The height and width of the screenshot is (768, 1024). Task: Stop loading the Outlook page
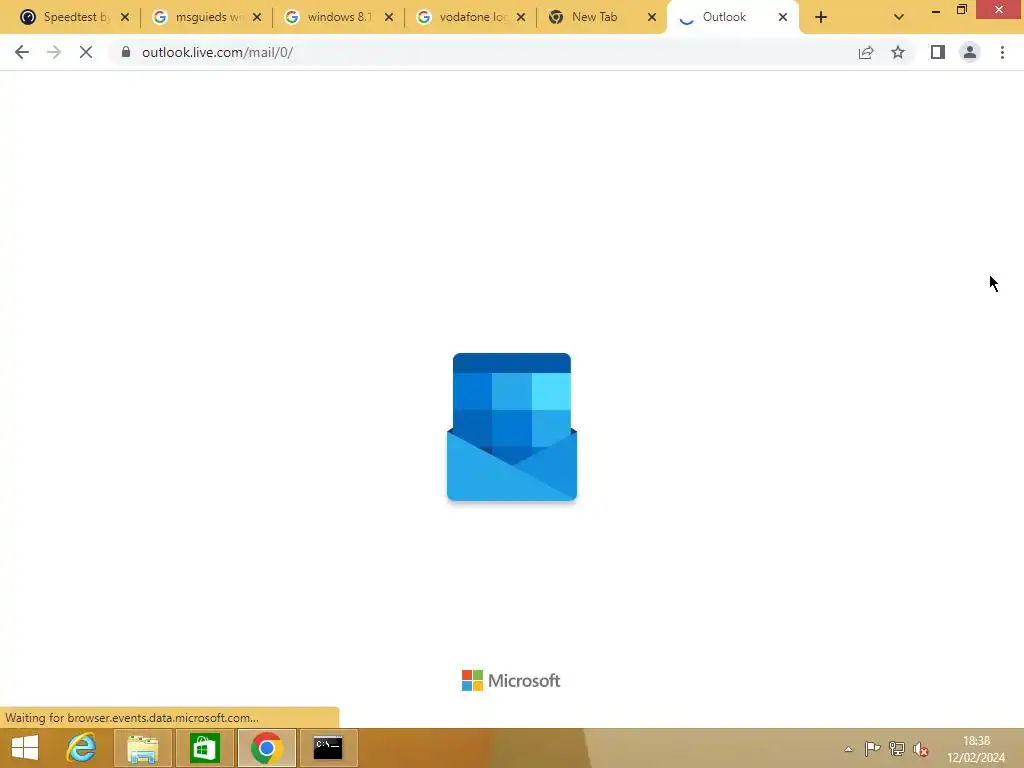tap(86, 52)
